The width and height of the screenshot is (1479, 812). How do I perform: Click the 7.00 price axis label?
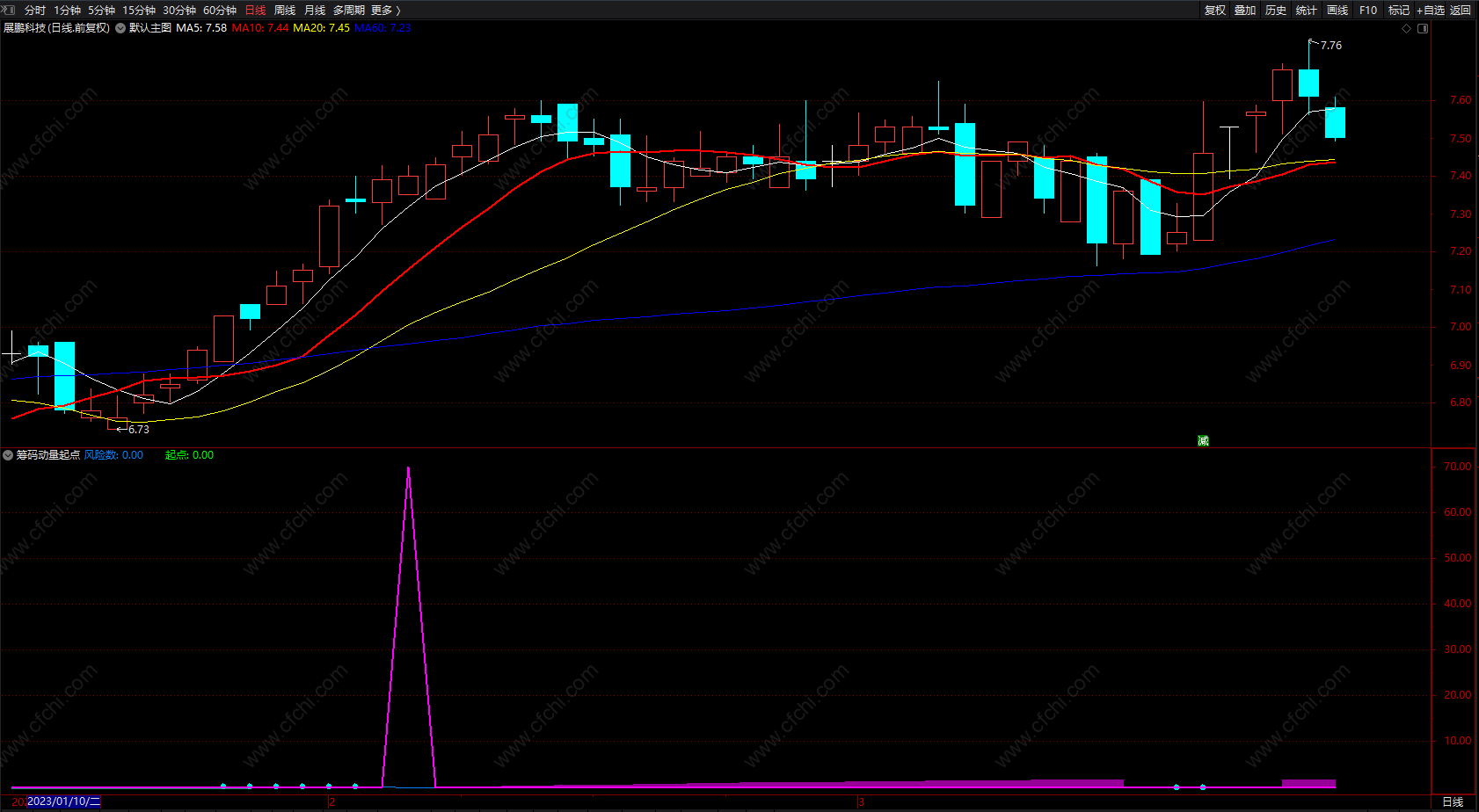(1461, 327)
